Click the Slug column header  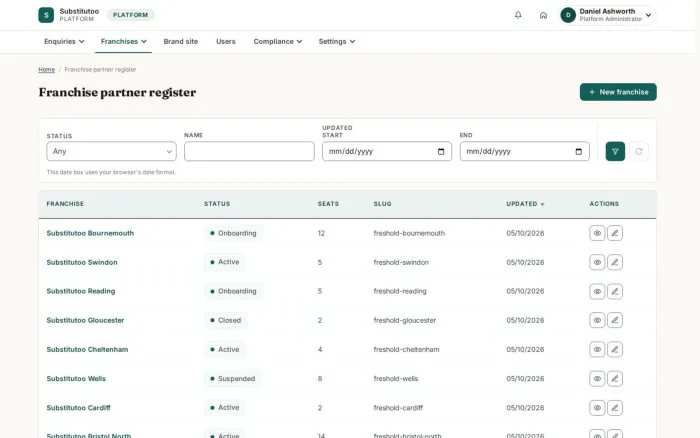pos(382,204)
